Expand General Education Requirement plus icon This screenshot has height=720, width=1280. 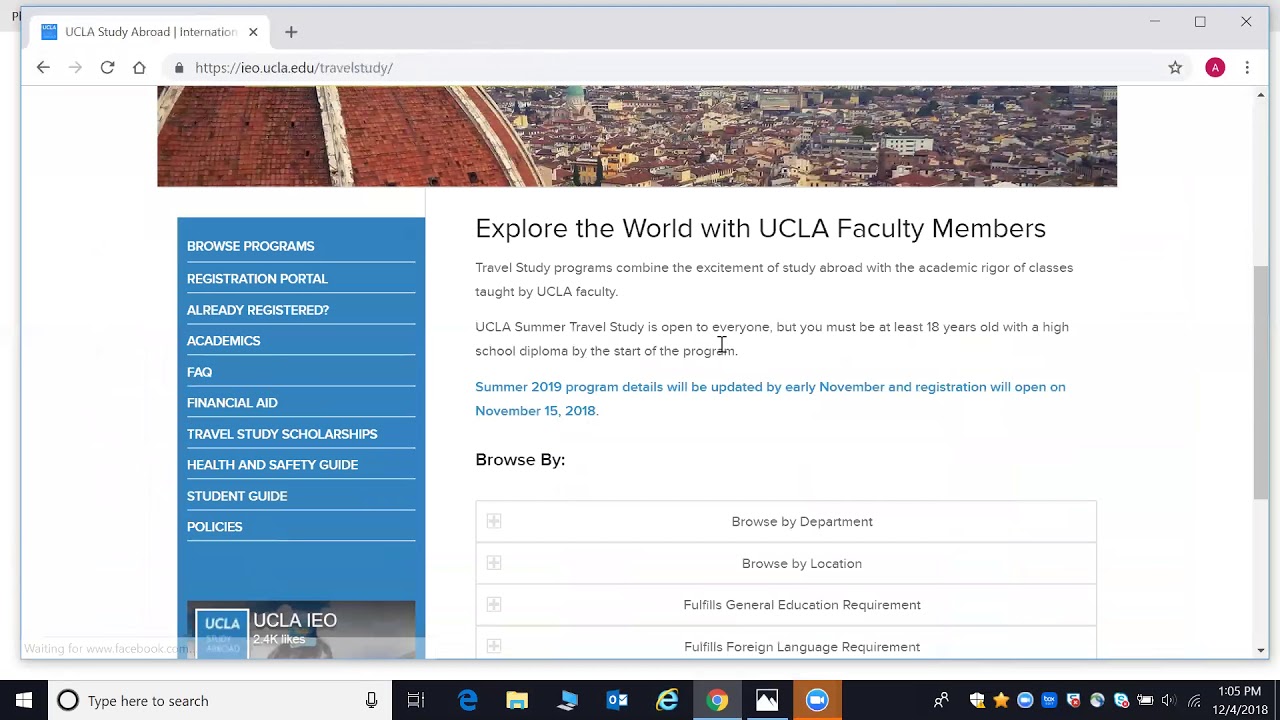coord(494,604)
